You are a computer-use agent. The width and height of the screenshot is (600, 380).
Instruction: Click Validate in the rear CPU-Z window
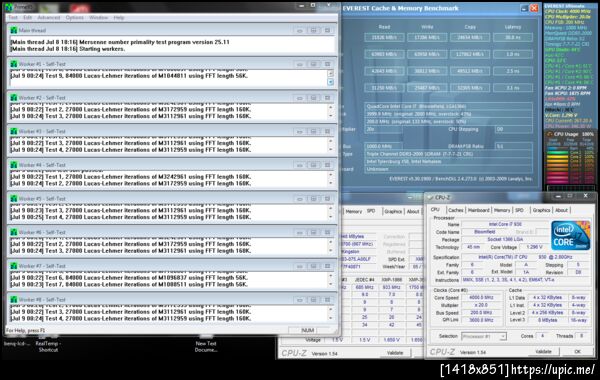point(395,352)
